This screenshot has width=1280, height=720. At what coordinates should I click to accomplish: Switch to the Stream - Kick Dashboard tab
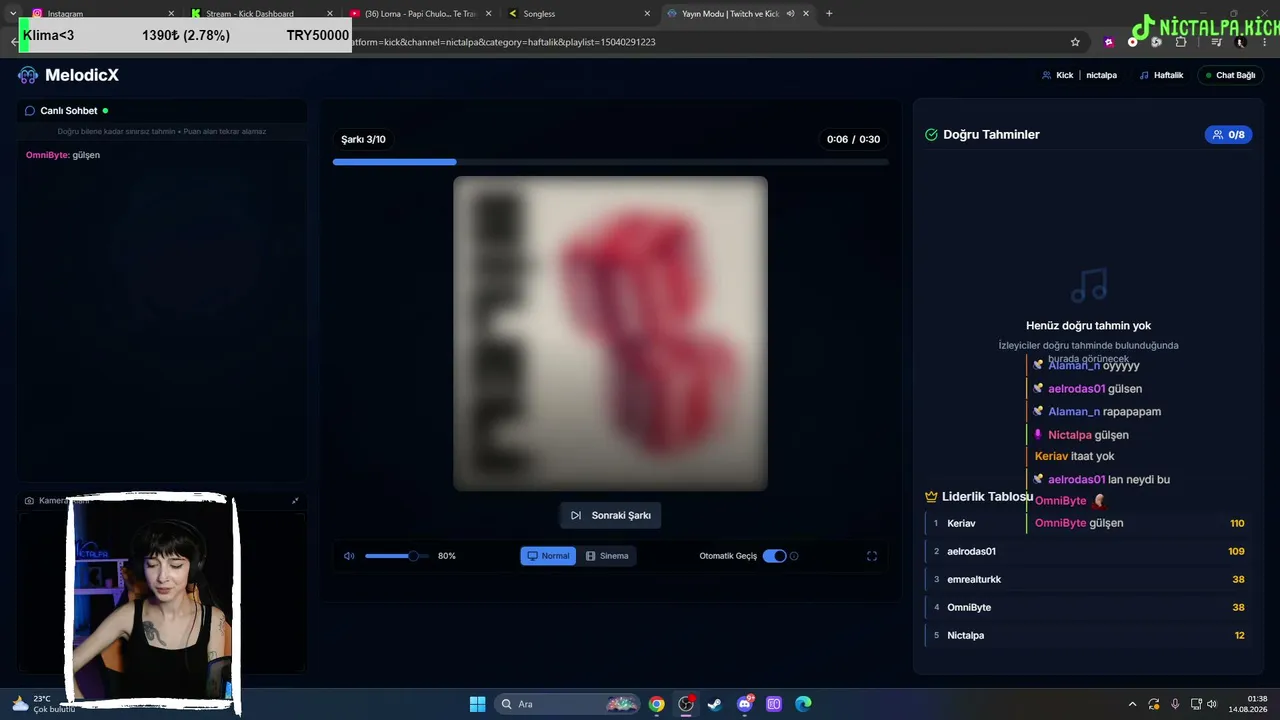click(260, 14)
